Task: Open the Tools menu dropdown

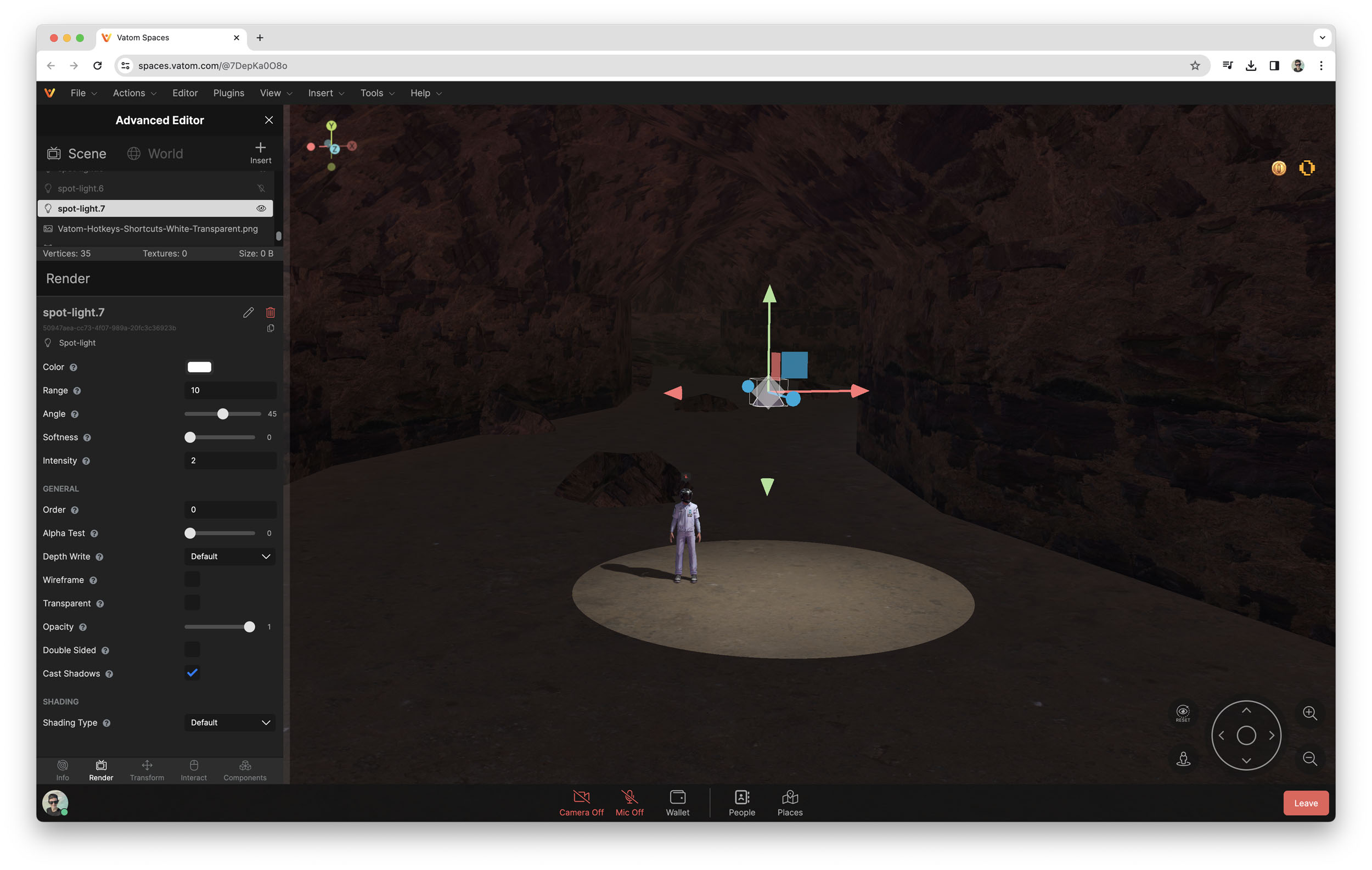Action: tap(377, 93)
